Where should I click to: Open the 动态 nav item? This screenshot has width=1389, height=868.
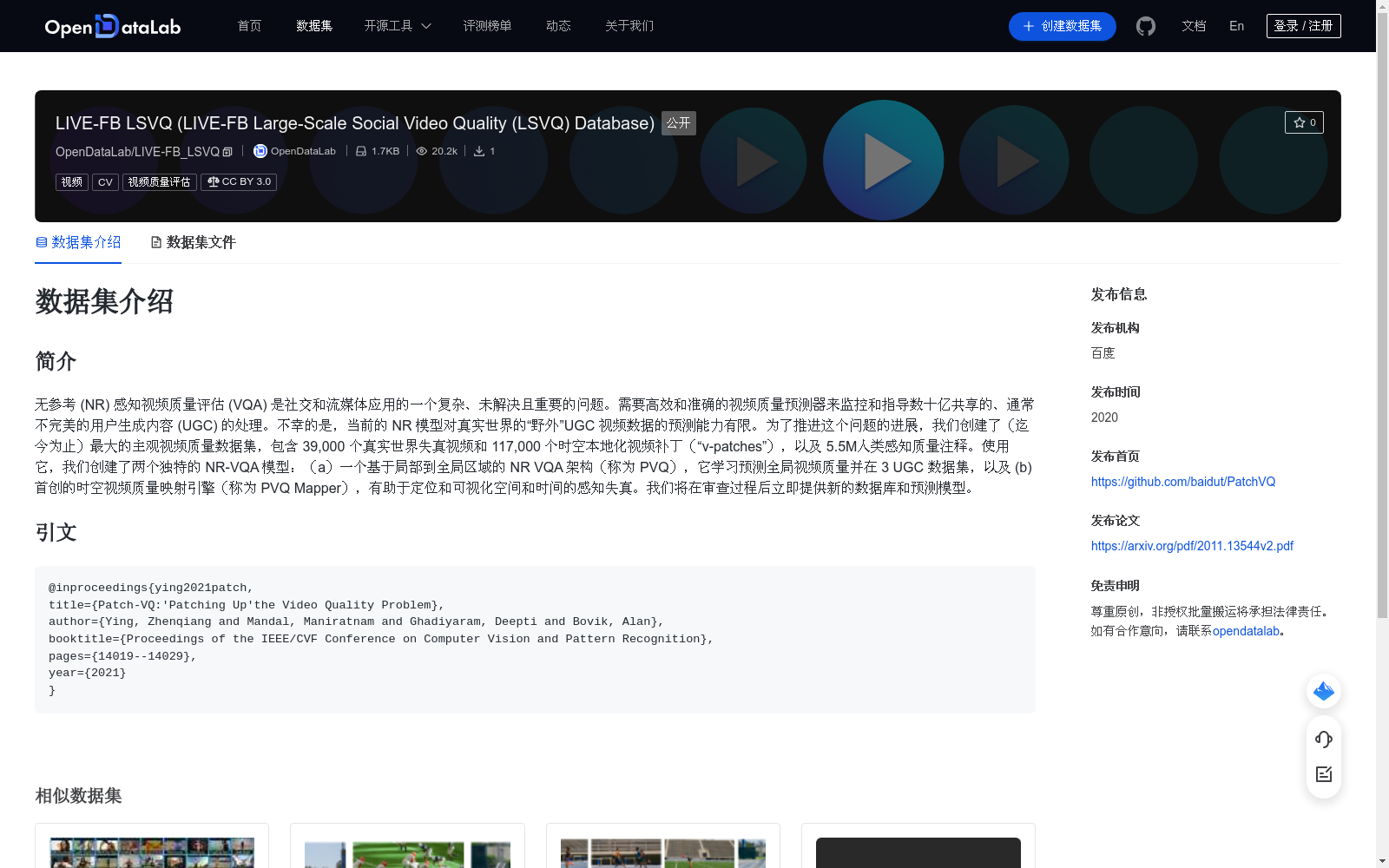(x=558, y=26)
